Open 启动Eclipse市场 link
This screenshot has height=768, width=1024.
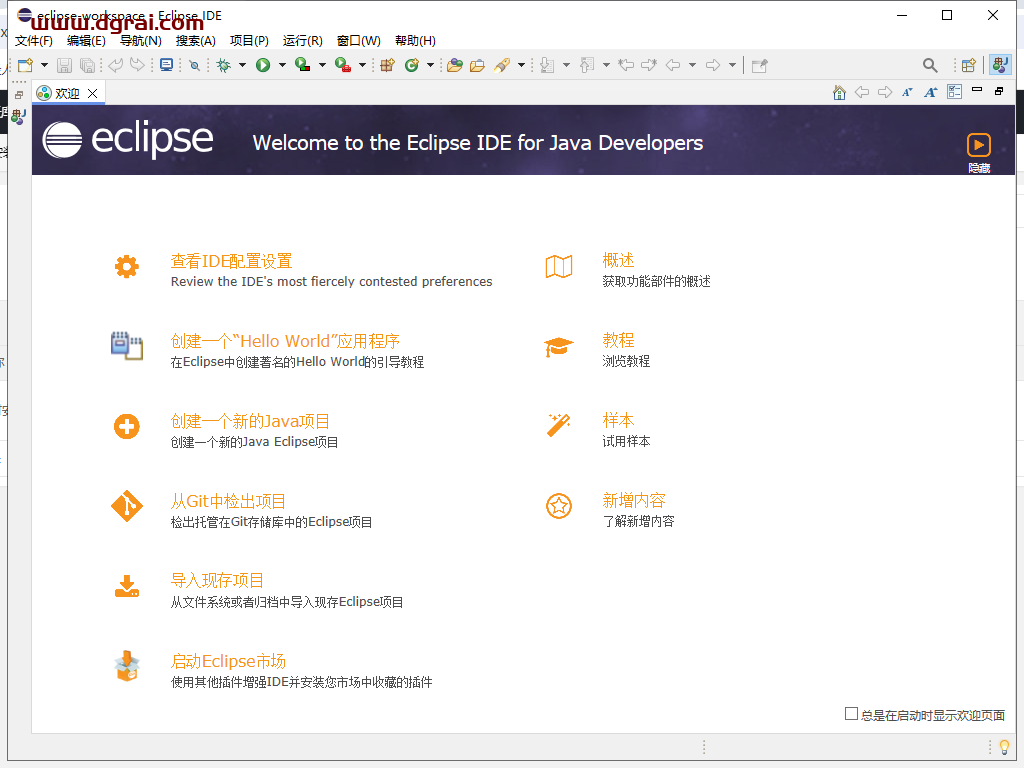pos(228,661)
